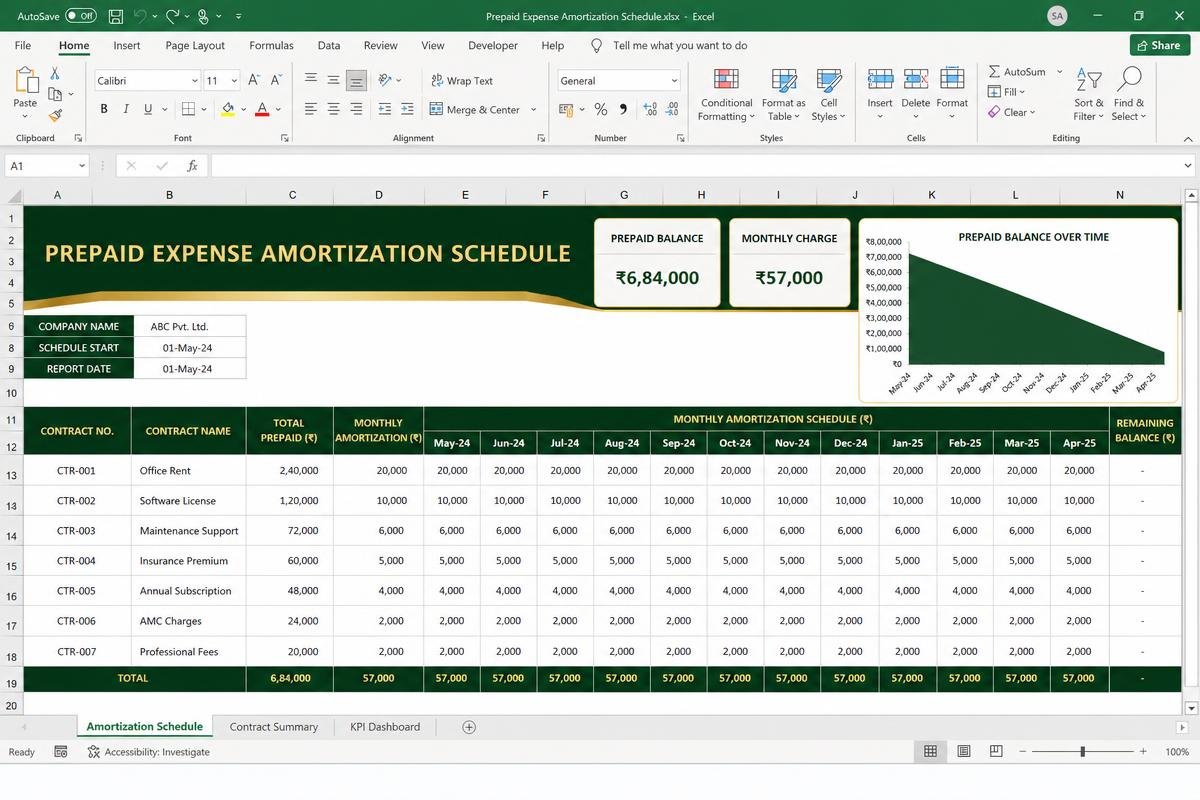This screenshot has width=1200, height=800.
Task: Switch to Page Break Preview icon
Action: click(x=996, y=751)
